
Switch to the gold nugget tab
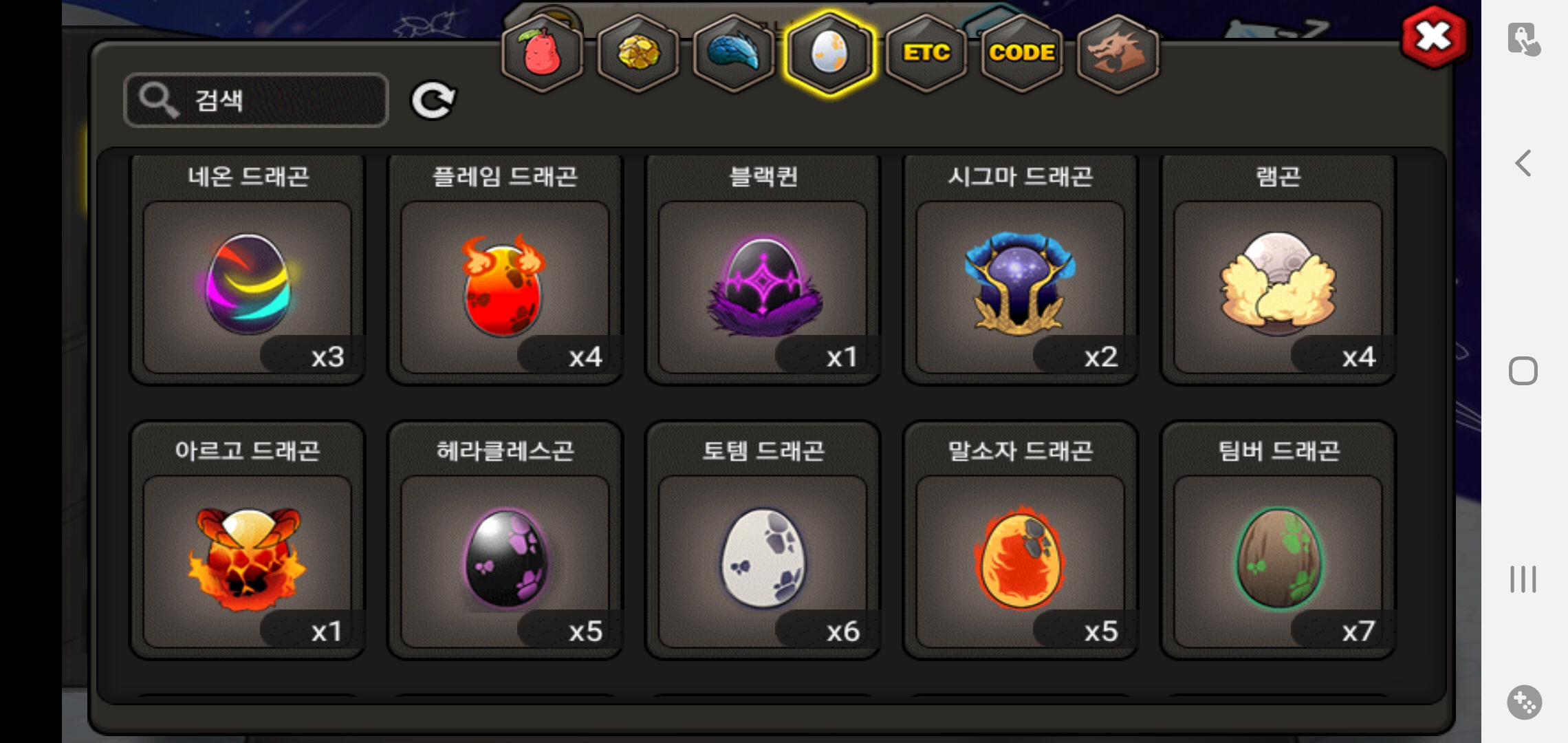pos(638,54)
